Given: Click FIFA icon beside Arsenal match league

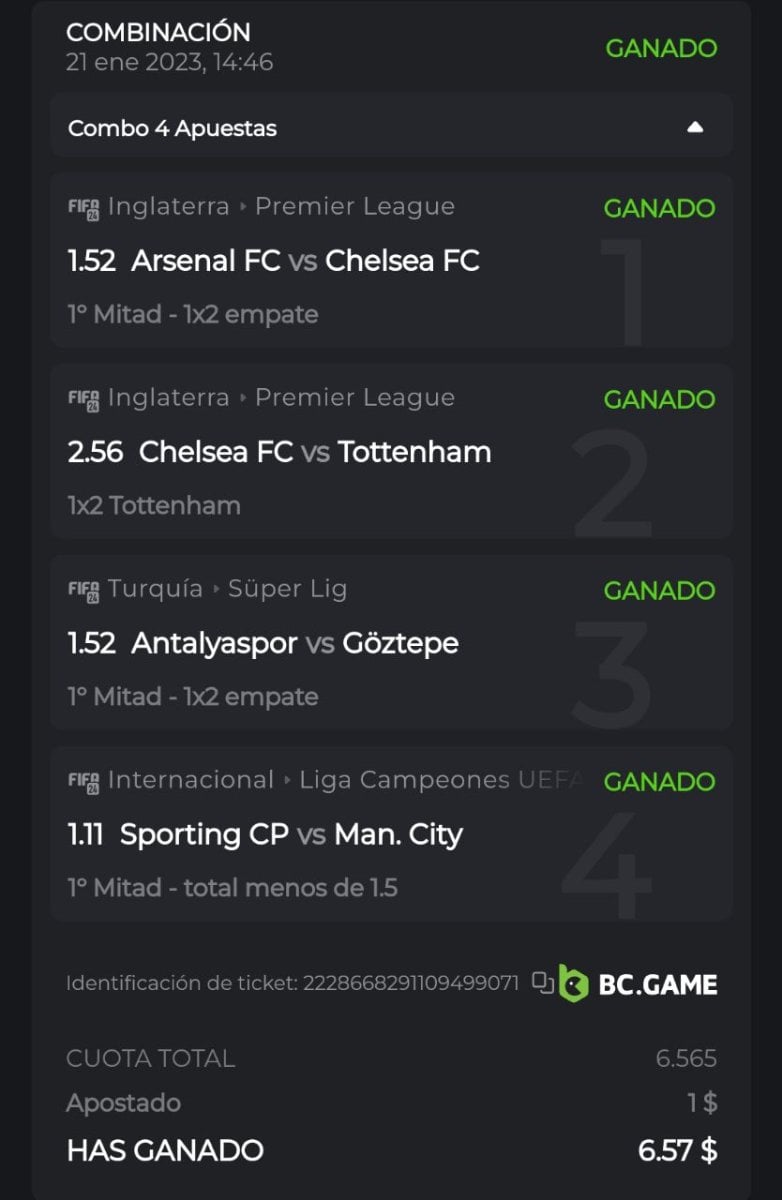Looking at the screenshot, I should point(83,208).
